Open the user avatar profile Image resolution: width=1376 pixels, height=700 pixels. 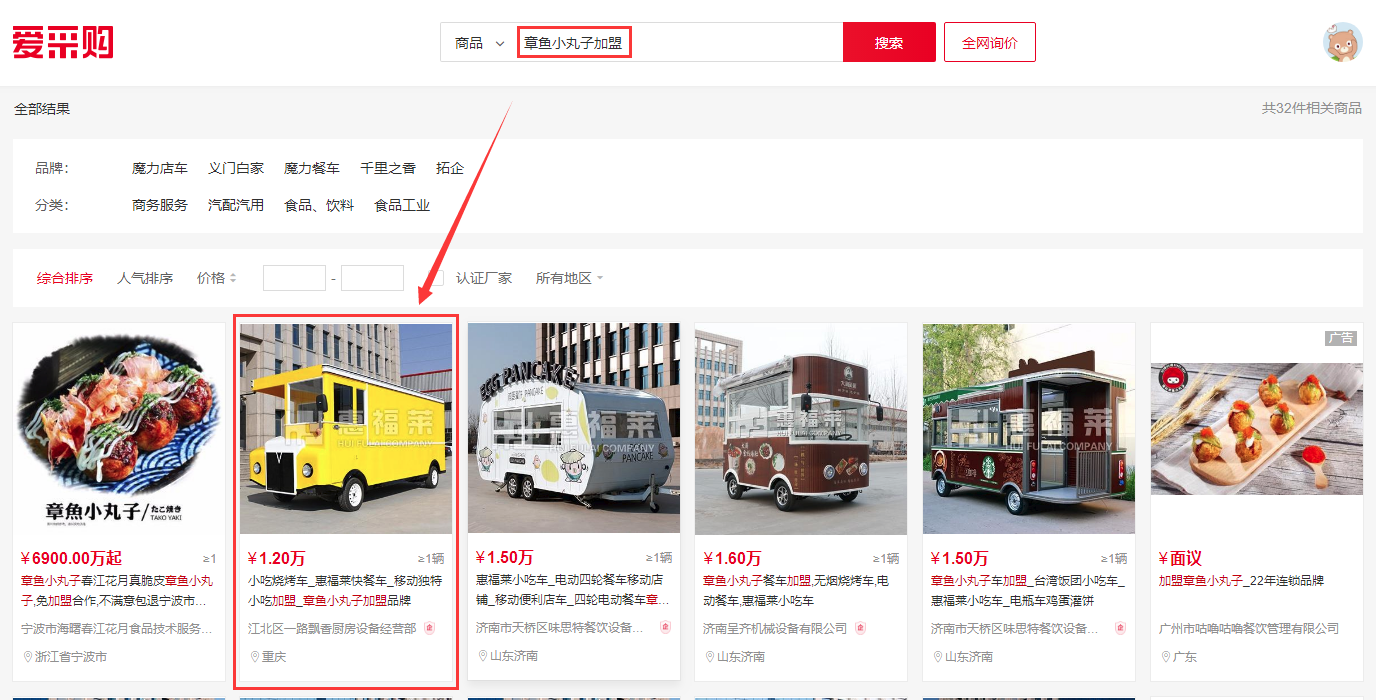coord(1342,42)
